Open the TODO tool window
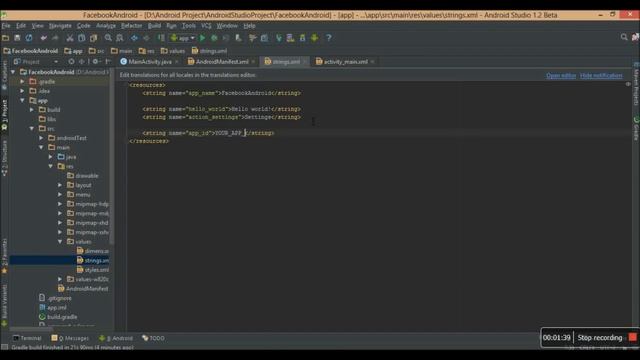 point(153,338)
